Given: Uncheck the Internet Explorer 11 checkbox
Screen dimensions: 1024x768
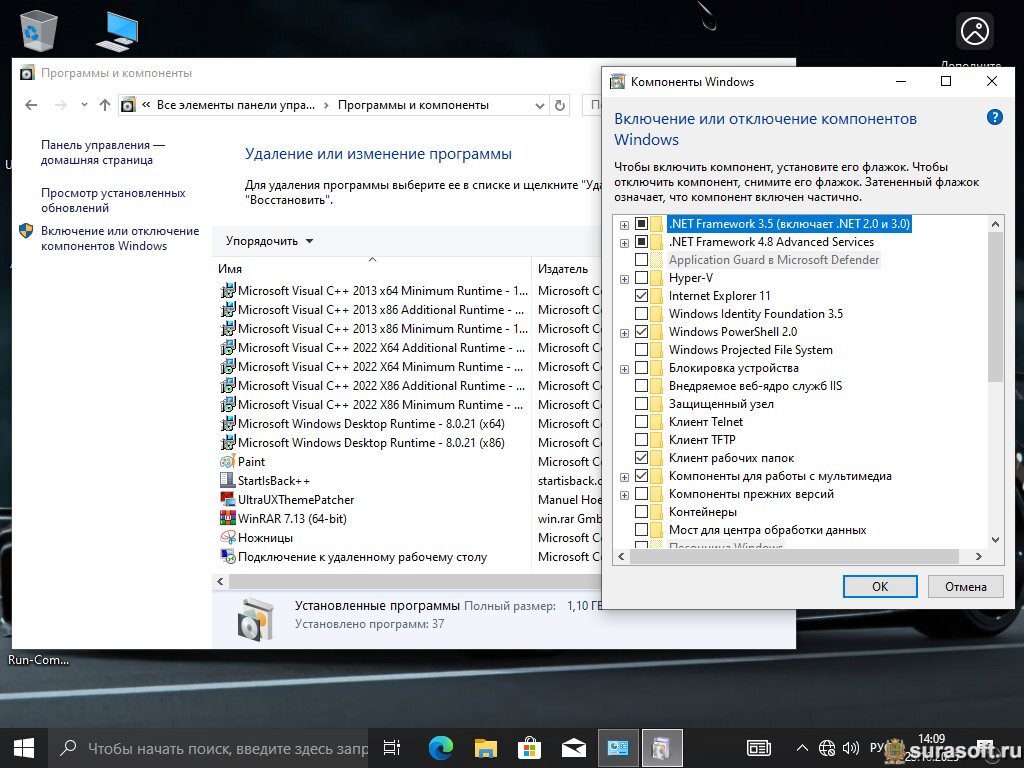Looking at the screenshot, I should (642, 296).
